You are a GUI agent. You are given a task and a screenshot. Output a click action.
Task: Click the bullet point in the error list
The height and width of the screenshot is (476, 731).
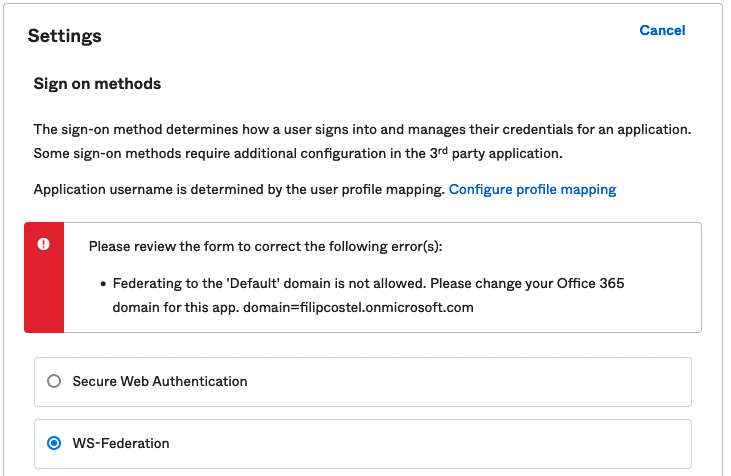point(103,284)
